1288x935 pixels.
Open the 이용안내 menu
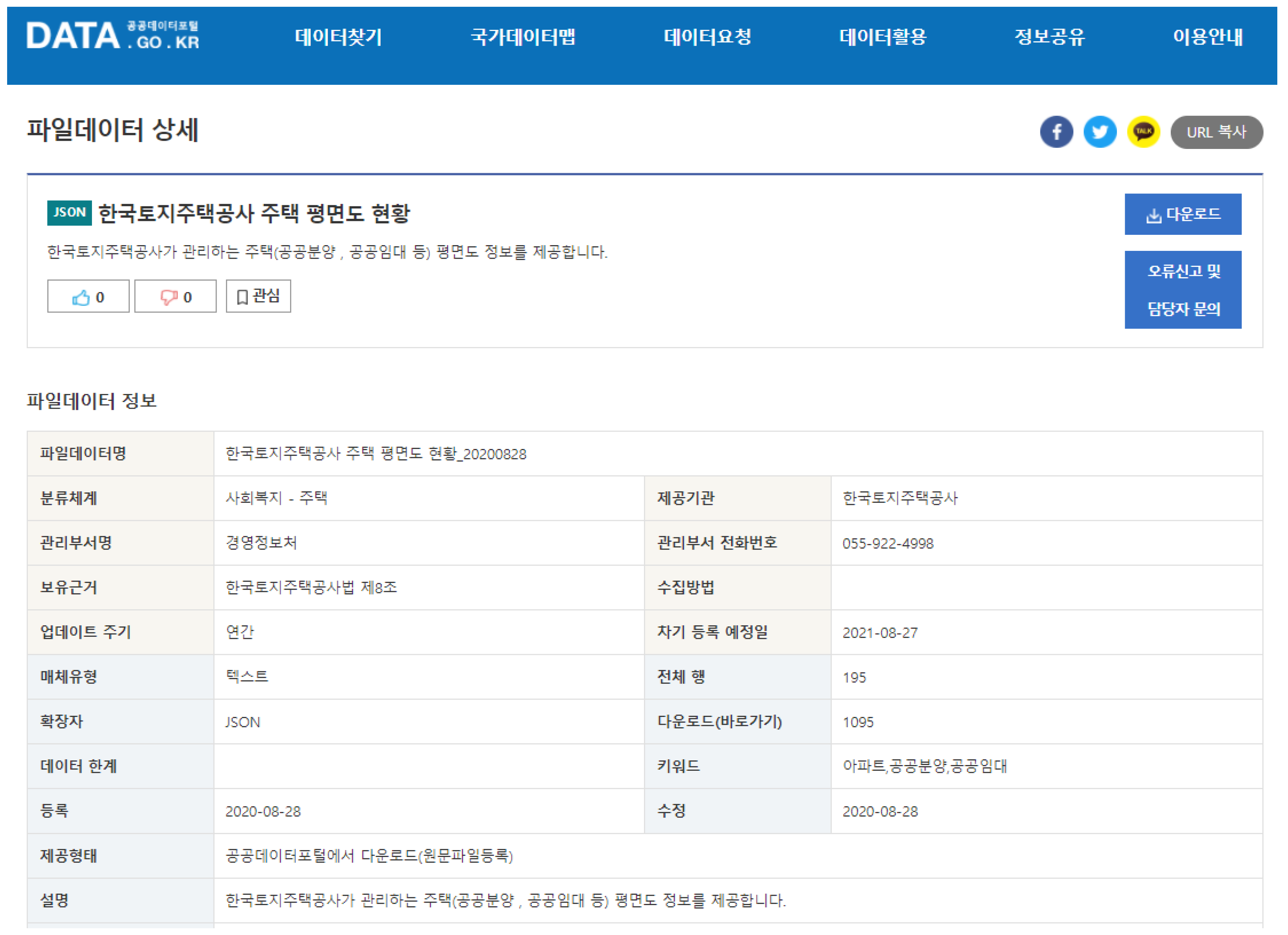tap(1207, 37)
